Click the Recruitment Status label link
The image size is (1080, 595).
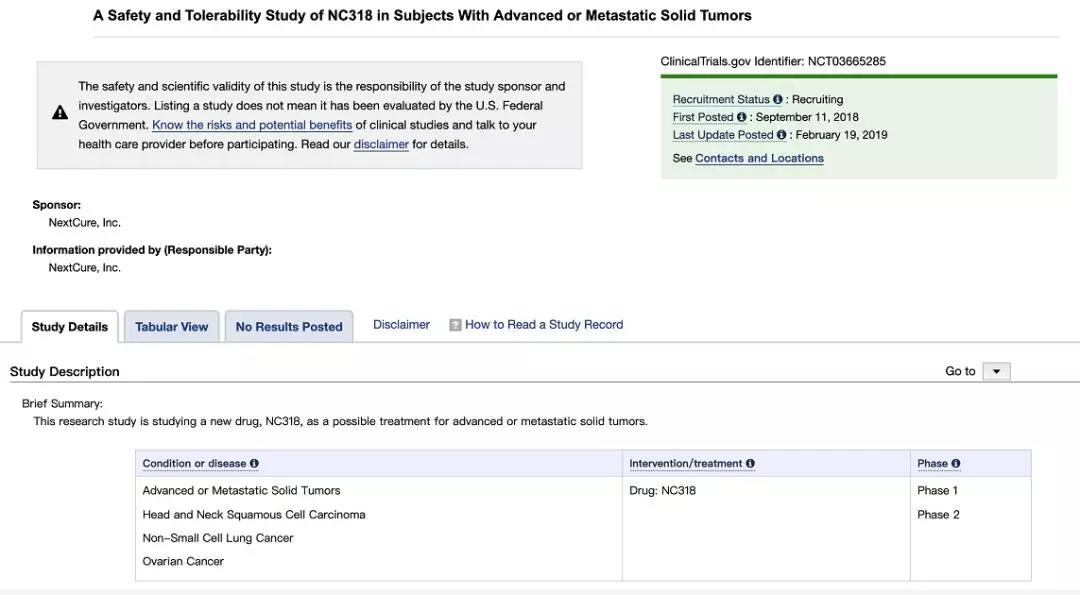point(721,100)
